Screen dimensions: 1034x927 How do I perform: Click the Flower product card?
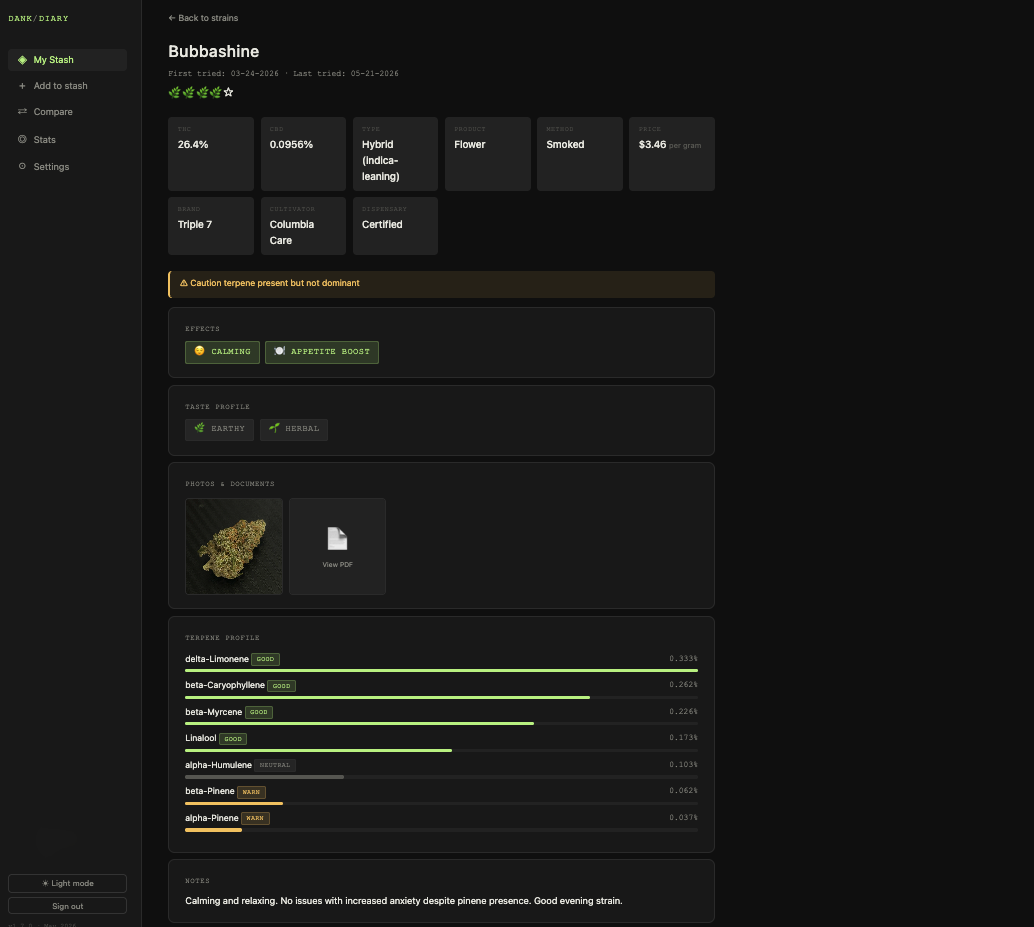[488, 154]
